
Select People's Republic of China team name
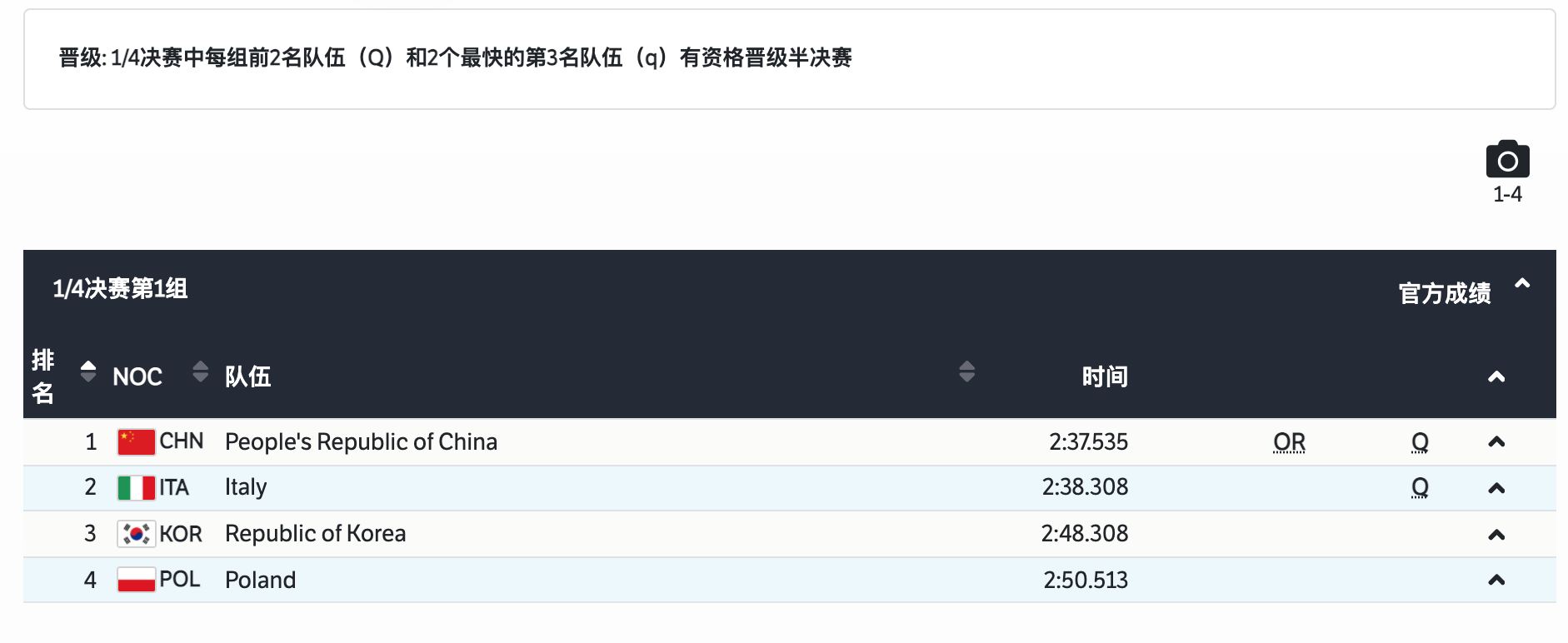pos(361,441)
